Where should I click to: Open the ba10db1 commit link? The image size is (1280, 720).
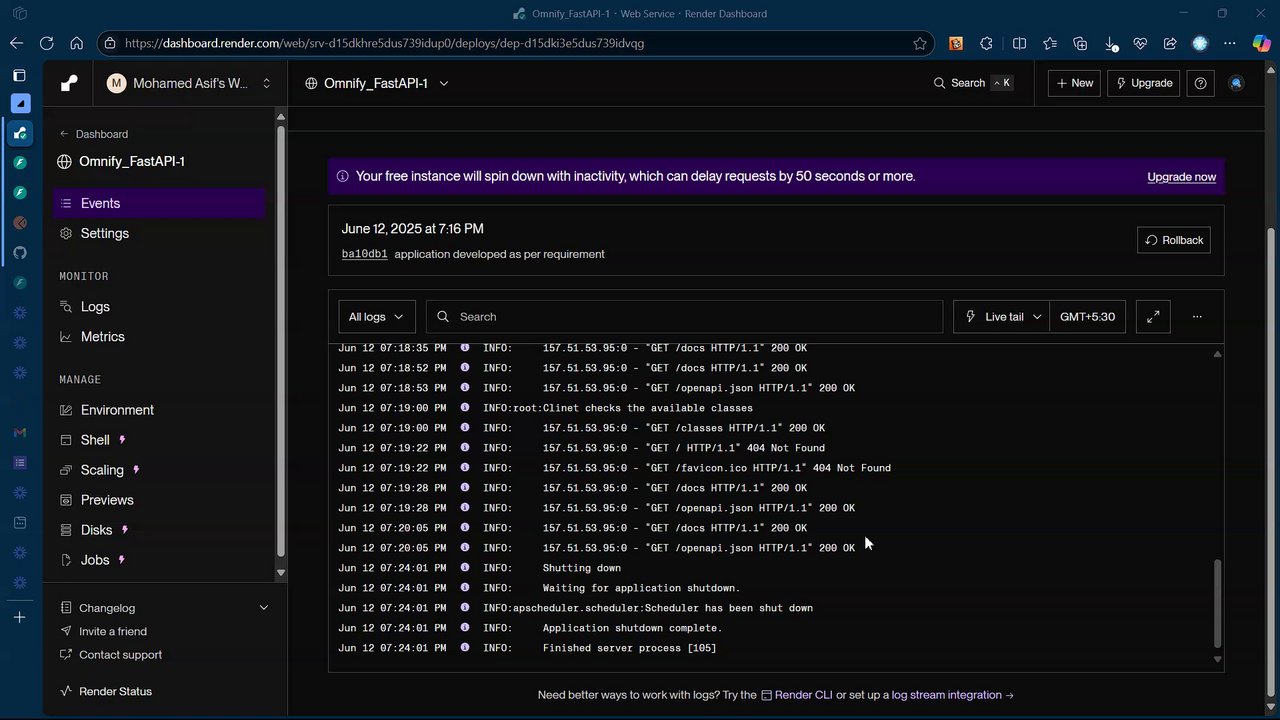pyautogui.click(x=364, y=254)
